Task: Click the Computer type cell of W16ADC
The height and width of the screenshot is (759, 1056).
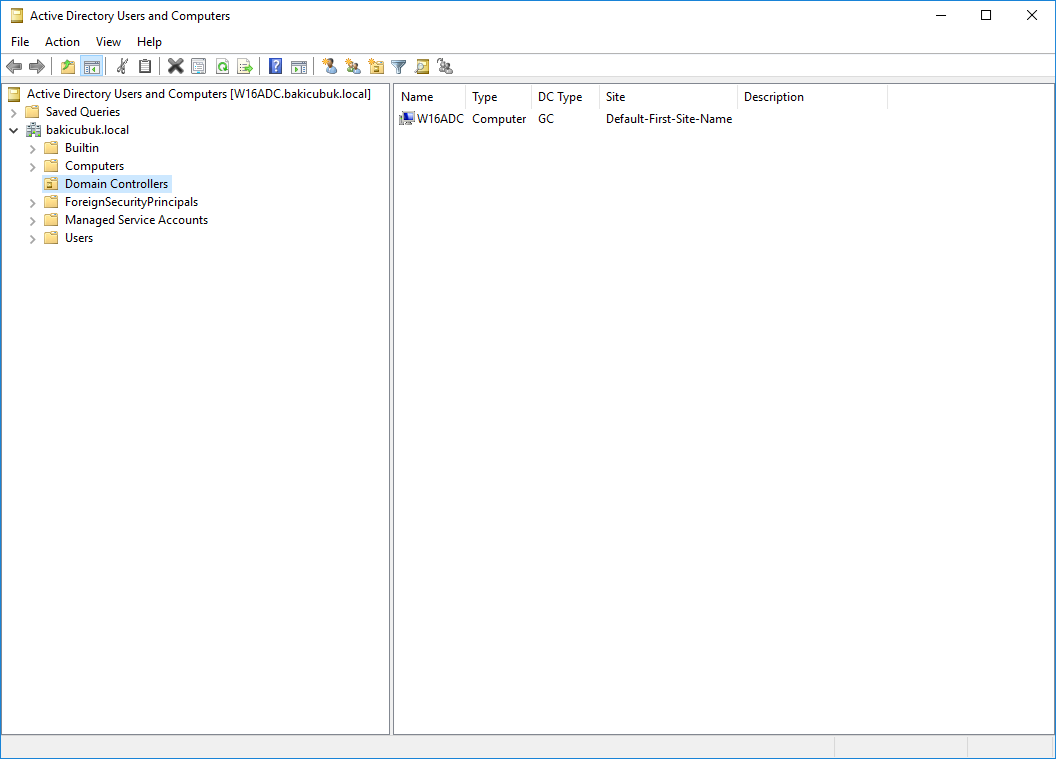Action: pos(499,119)
